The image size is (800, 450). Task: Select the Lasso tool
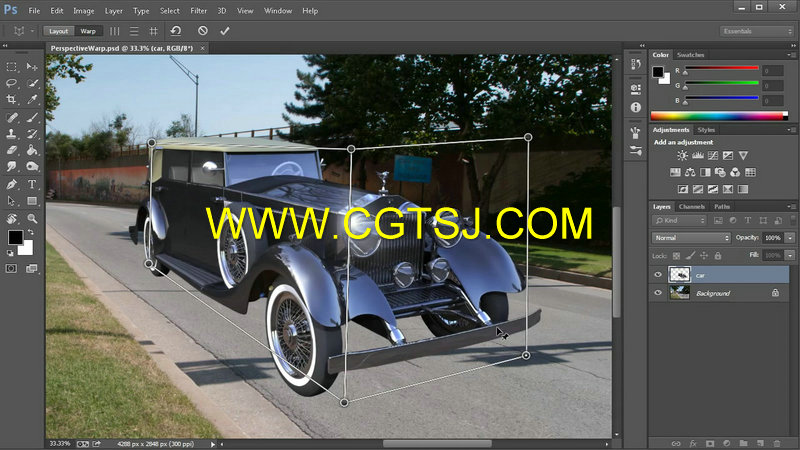click(11, 83)
